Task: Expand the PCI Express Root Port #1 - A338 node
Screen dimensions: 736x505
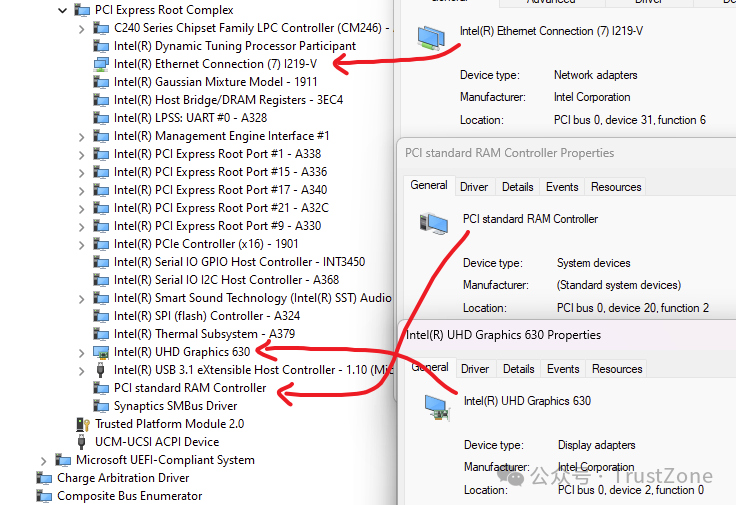Action: point(81,154)
